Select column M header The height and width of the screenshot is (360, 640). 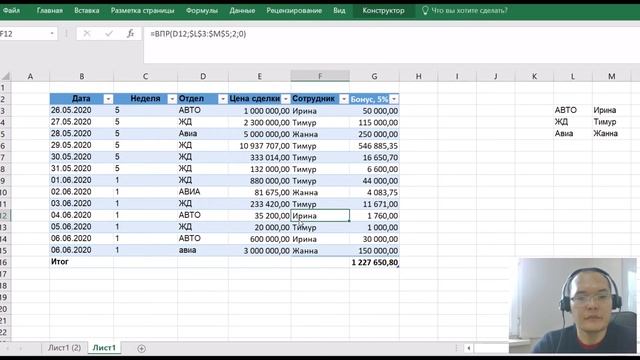coord(611,76)
